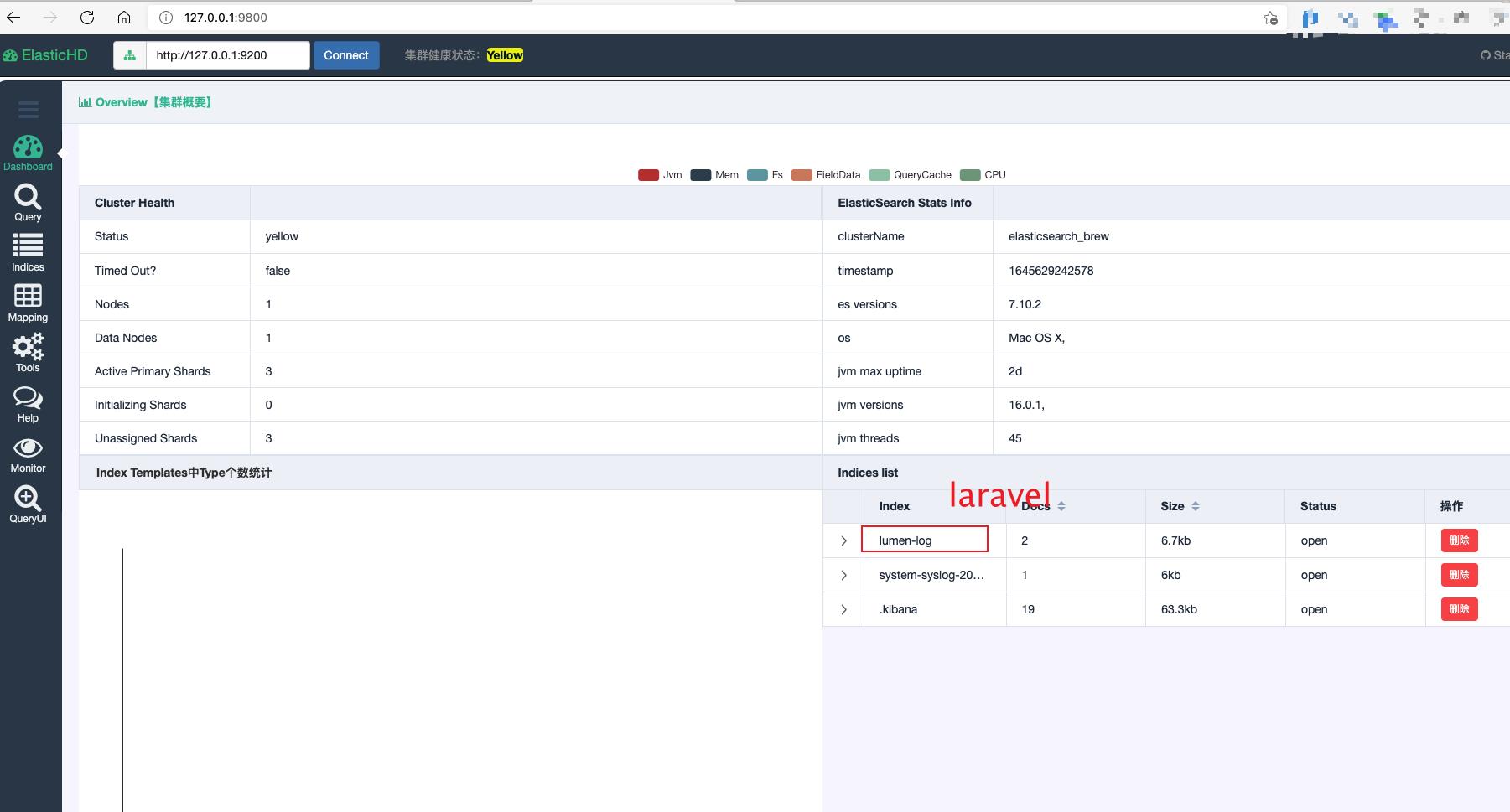Click the os value Mac OS X

coord(1036,338)
